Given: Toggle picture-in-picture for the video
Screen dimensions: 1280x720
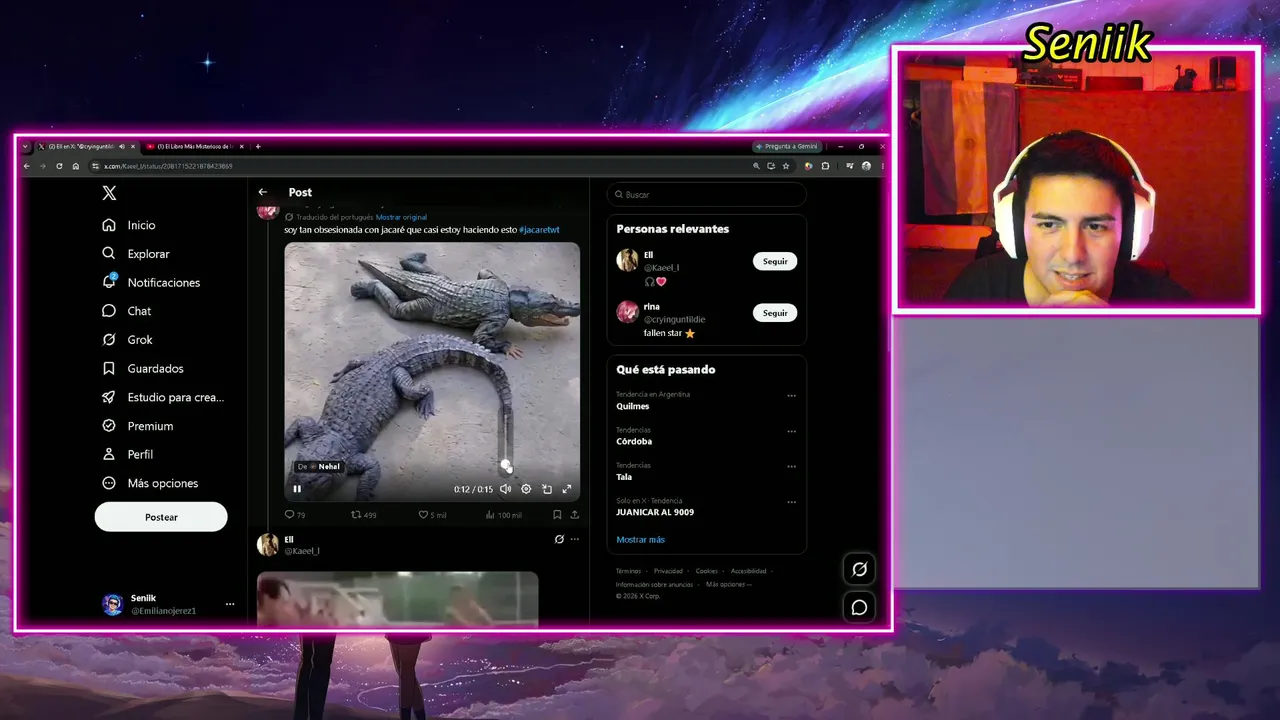Looking at the screenshot, I should [547, 489].
